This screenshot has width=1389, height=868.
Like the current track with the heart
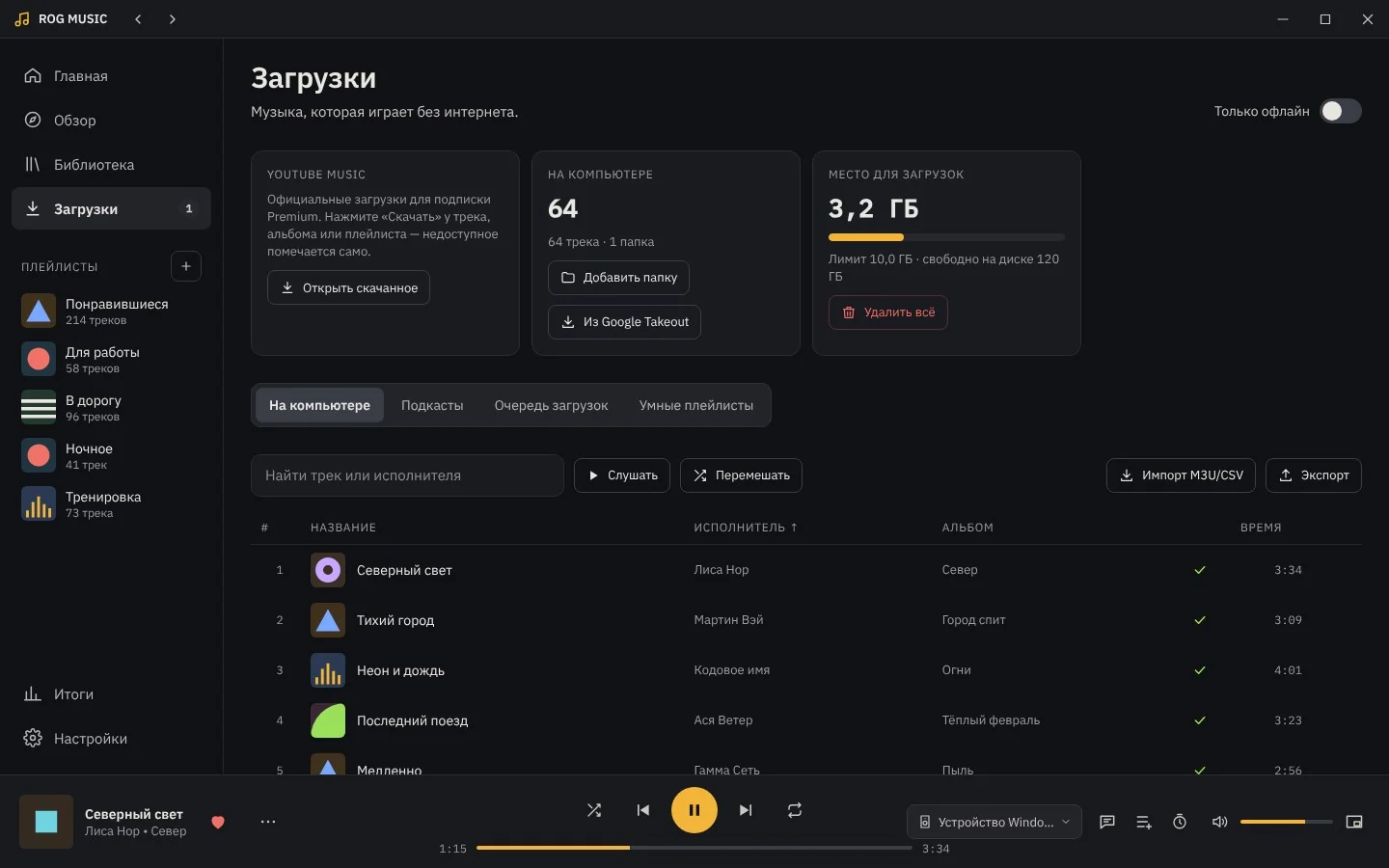click(x=218, y=822)
